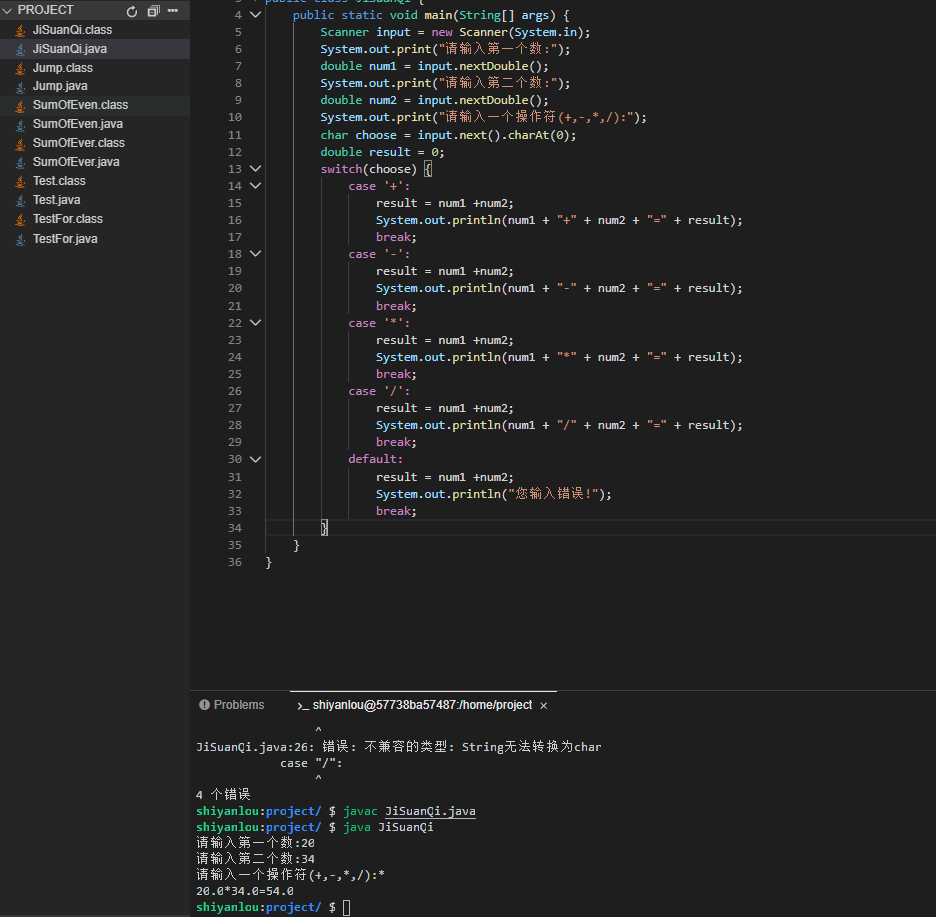Viewport: 936px width, 917px height.
Task: Close the shiyanlou terminal tab
Action: [x=544, y=706]
